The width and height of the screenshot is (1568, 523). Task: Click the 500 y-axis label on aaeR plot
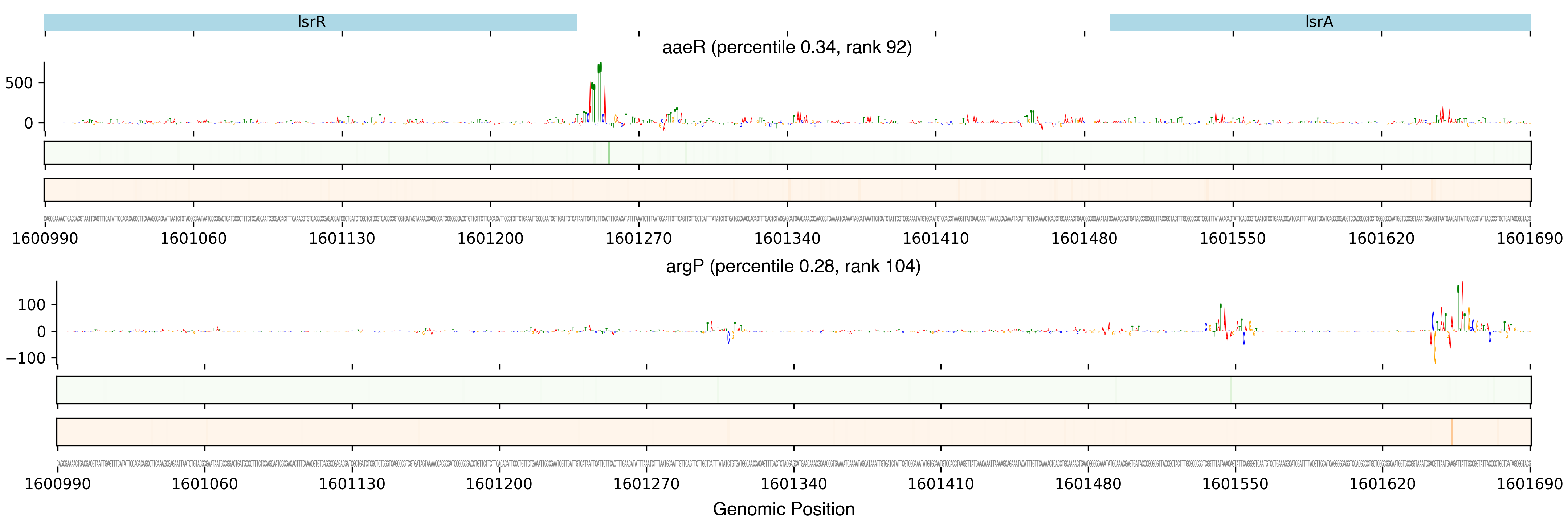pyautogui.click(x=19, y=83)
